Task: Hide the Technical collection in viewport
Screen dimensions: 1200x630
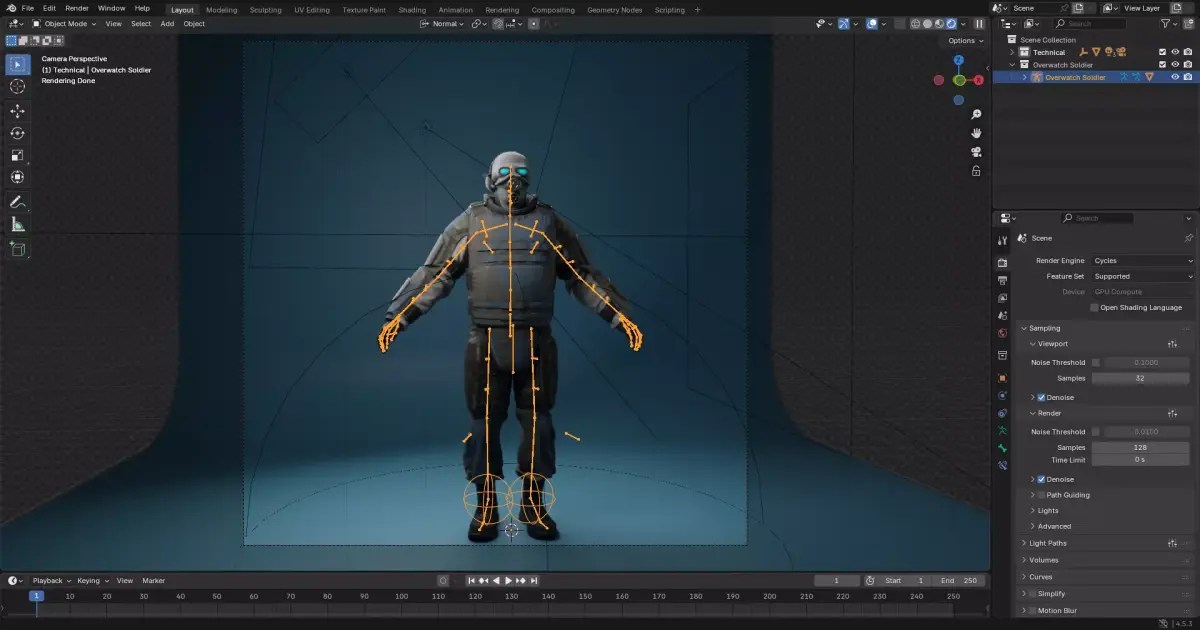Action: pyautogui.click(x=1175, y=52)
